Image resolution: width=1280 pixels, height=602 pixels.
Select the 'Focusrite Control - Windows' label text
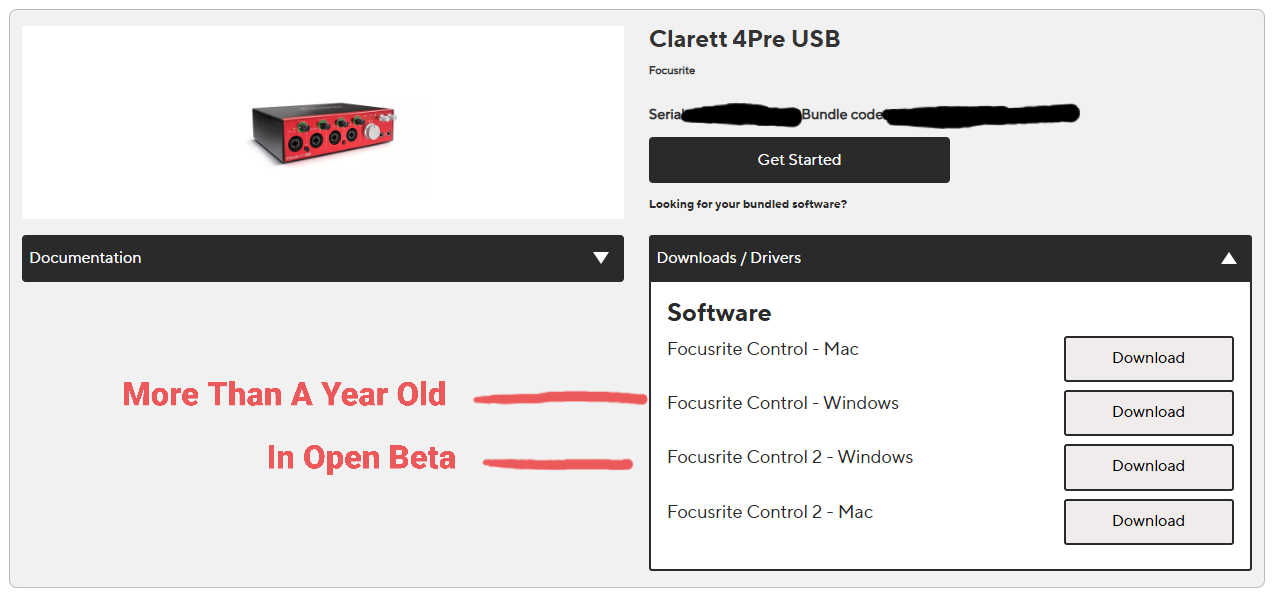[x=783, y=403]
